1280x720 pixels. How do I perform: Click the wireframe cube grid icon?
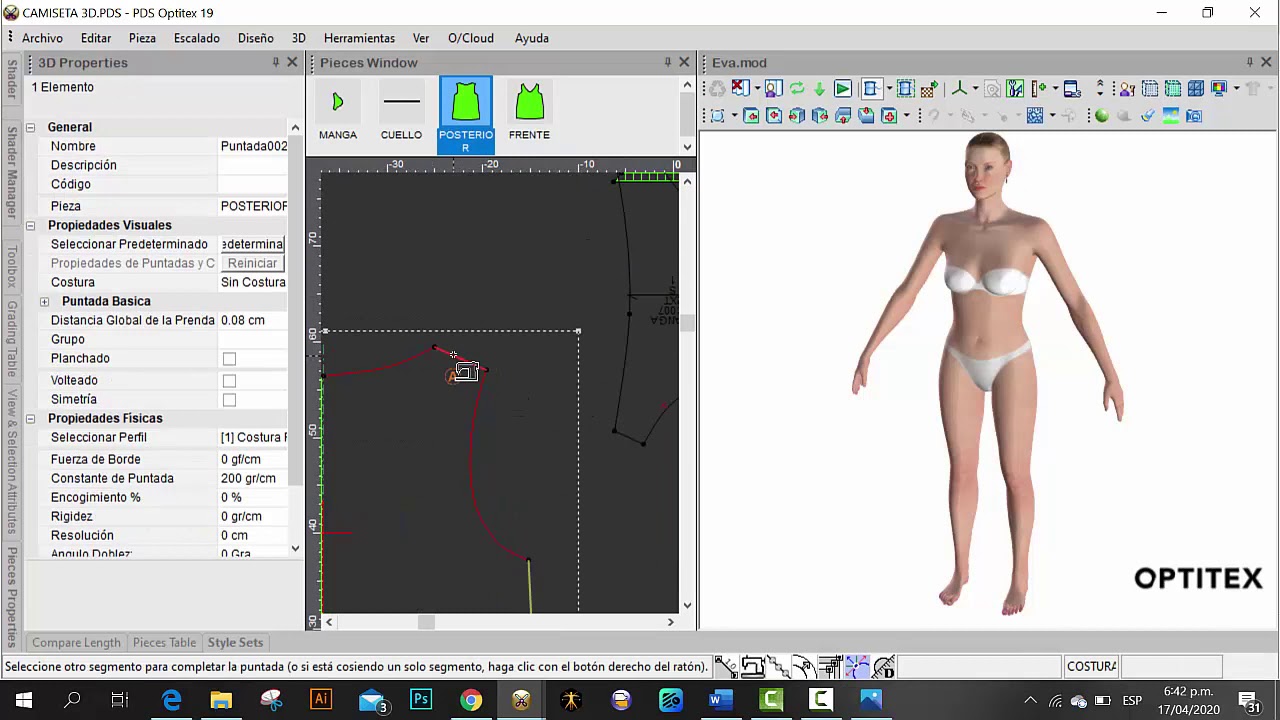[x=1195, y=89]
